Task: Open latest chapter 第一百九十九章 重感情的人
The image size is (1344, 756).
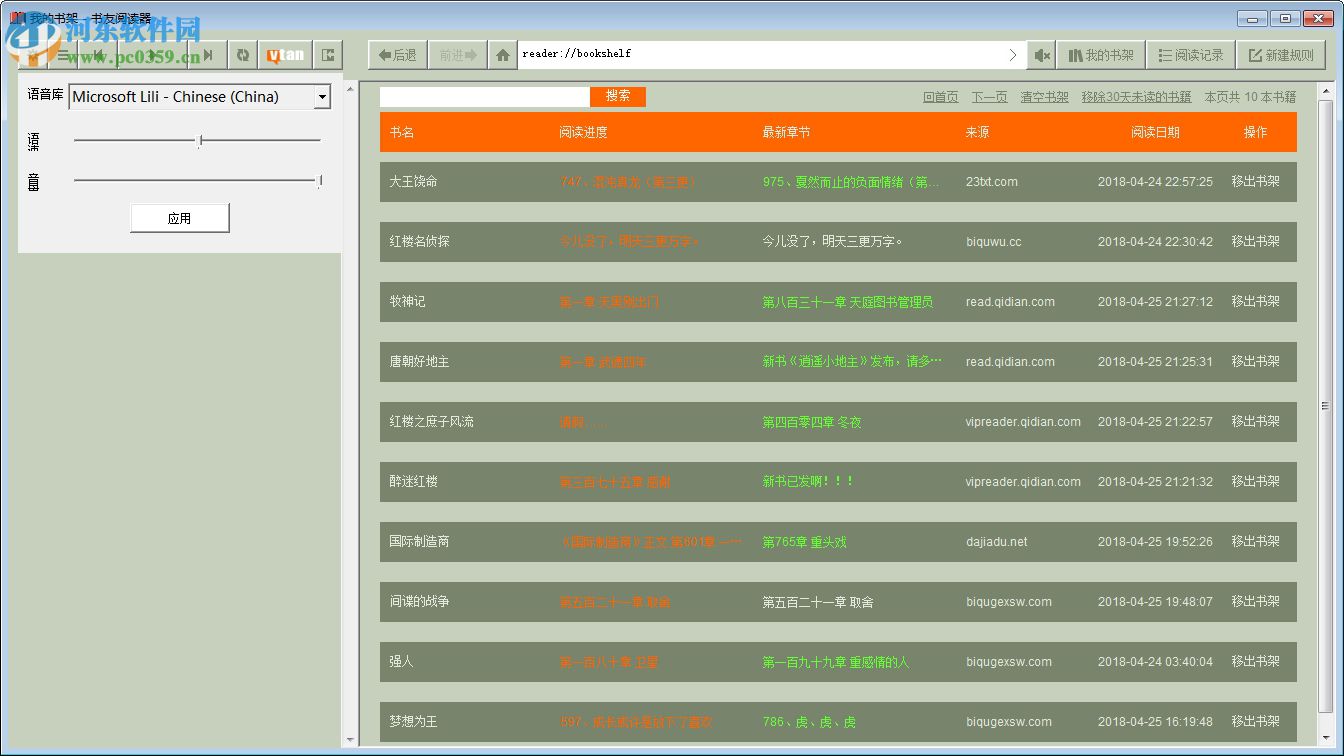Action: coord(835,662)
